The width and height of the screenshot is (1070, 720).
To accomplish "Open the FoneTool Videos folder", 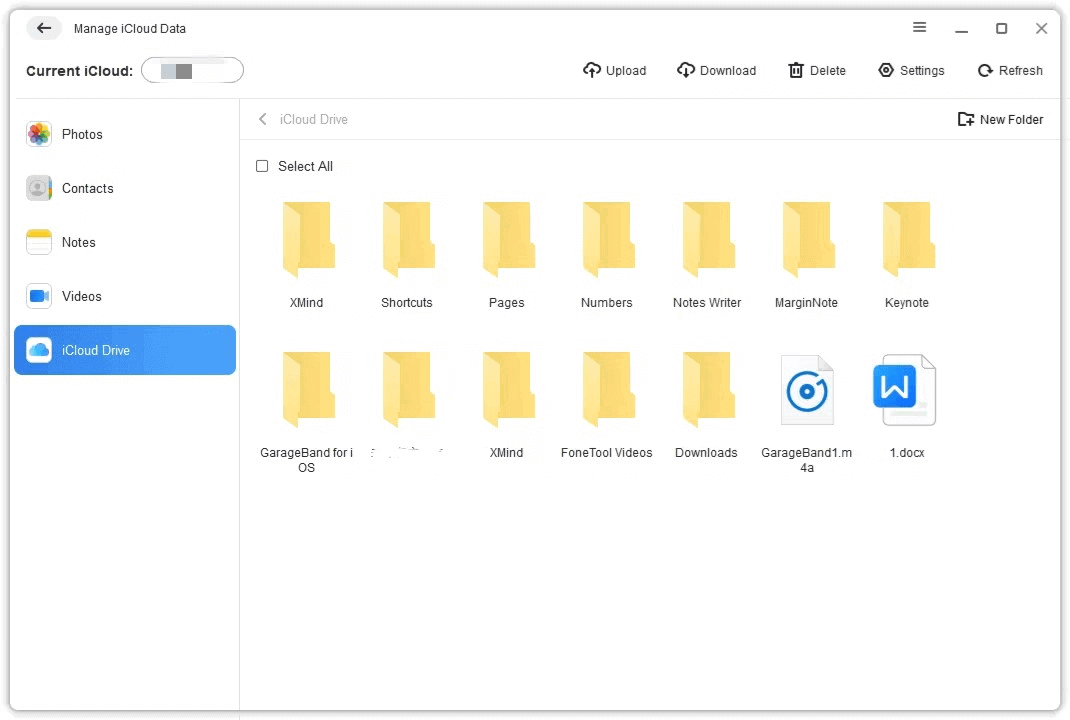I will 606,392.
